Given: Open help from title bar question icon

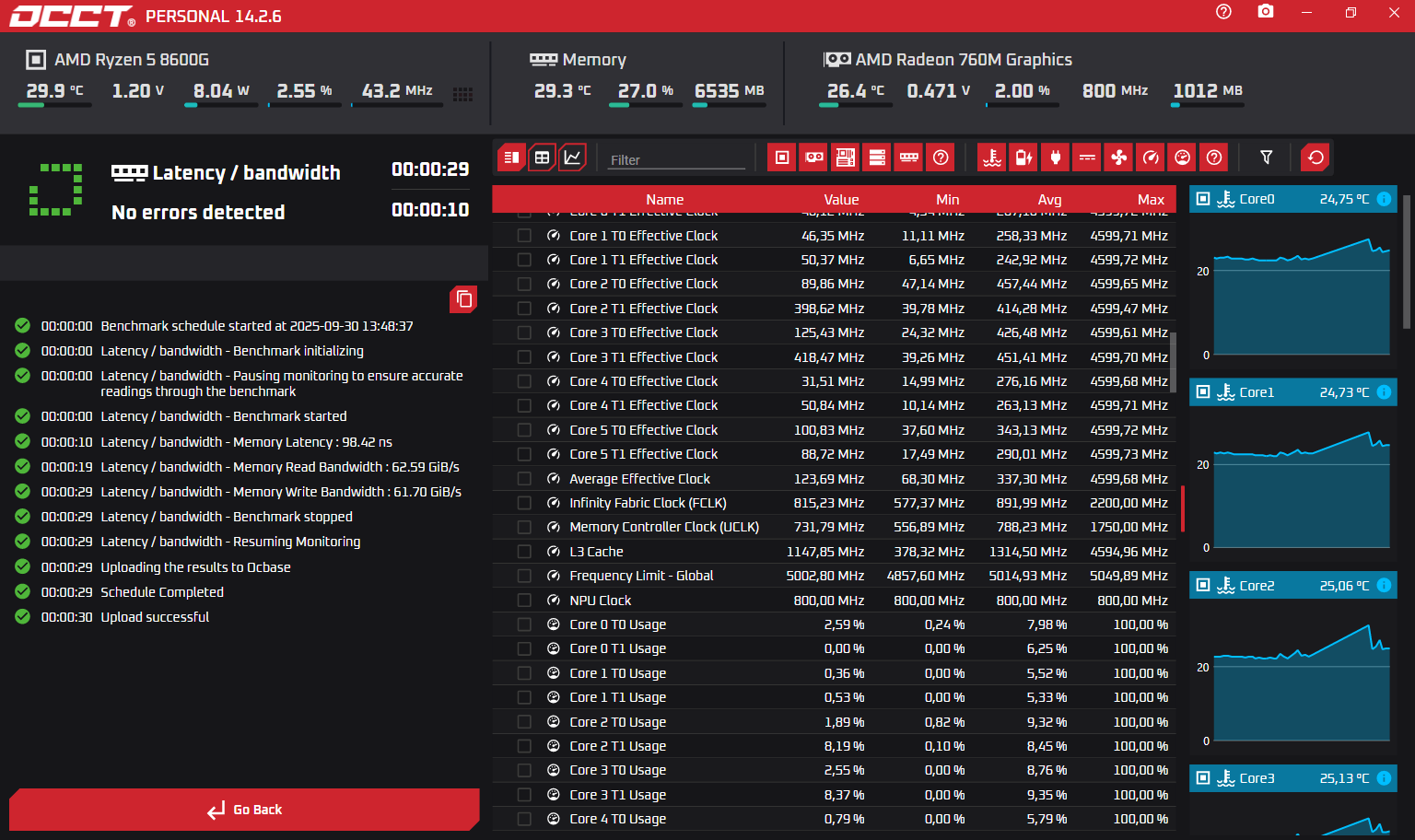Looking at the screenshot, I should 1223,12.
